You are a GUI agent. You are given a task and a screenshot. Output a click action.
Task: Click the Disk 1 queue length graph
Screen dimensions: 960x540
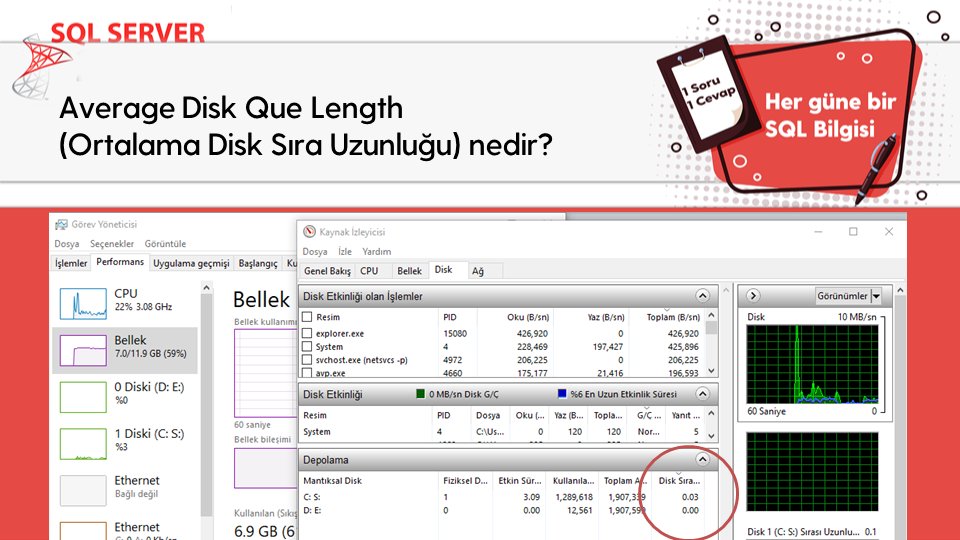[812, 471]
